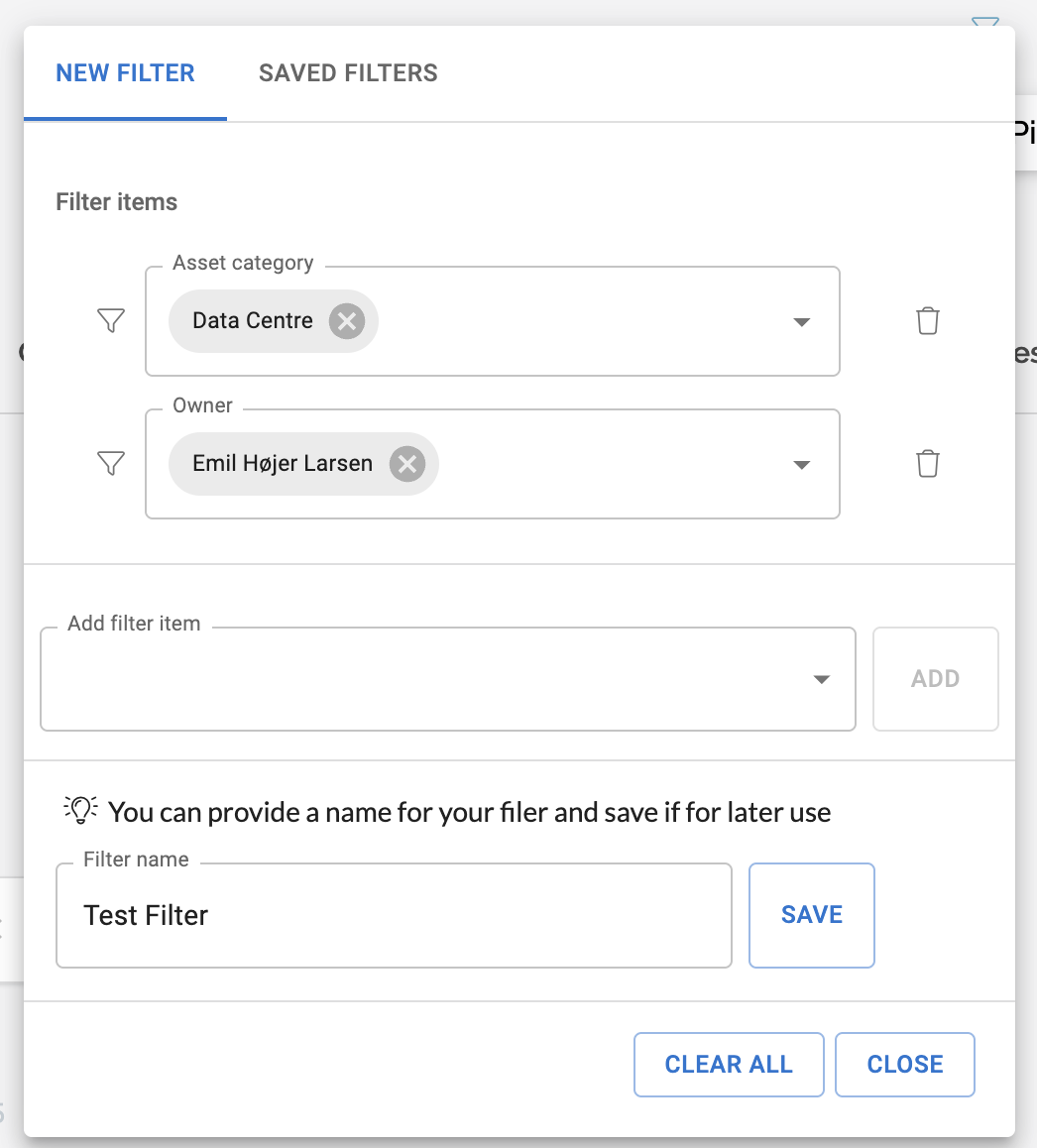
Task: Expand the Owner dropdown arrow
Action: coord(802,465)
